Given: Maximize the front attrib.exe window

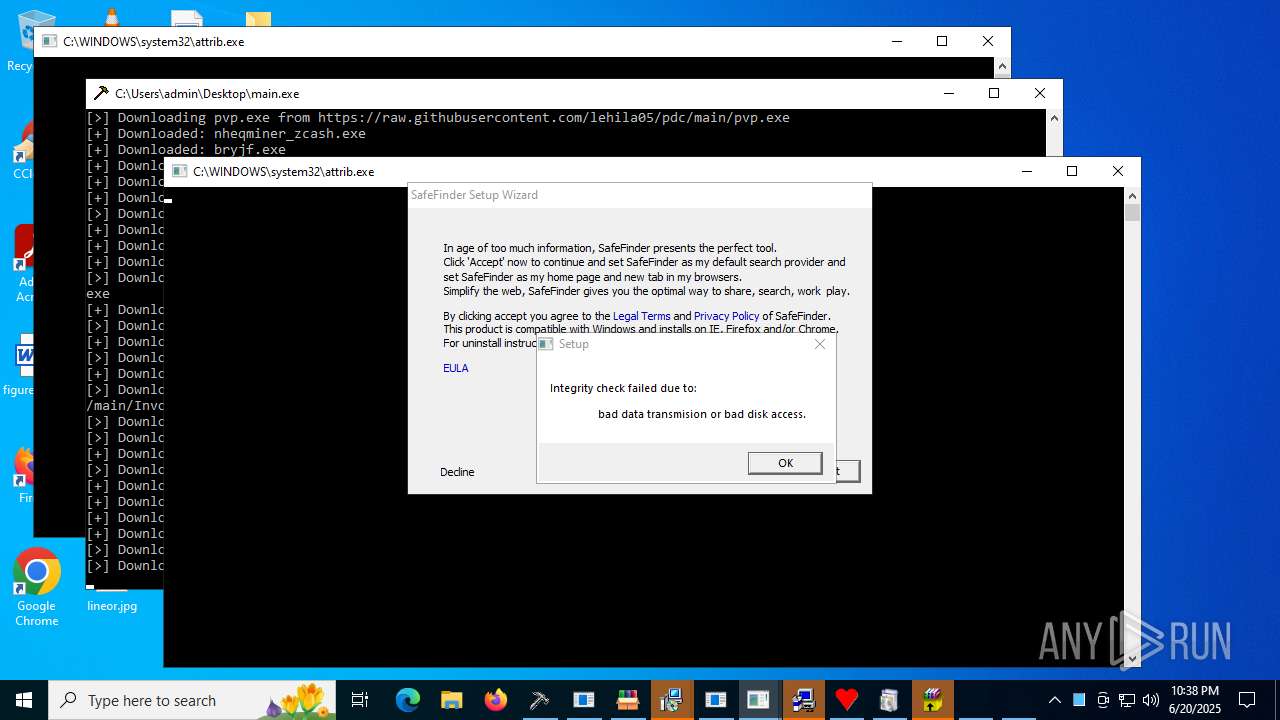Looking at the screenshot, I should 1072,171.
